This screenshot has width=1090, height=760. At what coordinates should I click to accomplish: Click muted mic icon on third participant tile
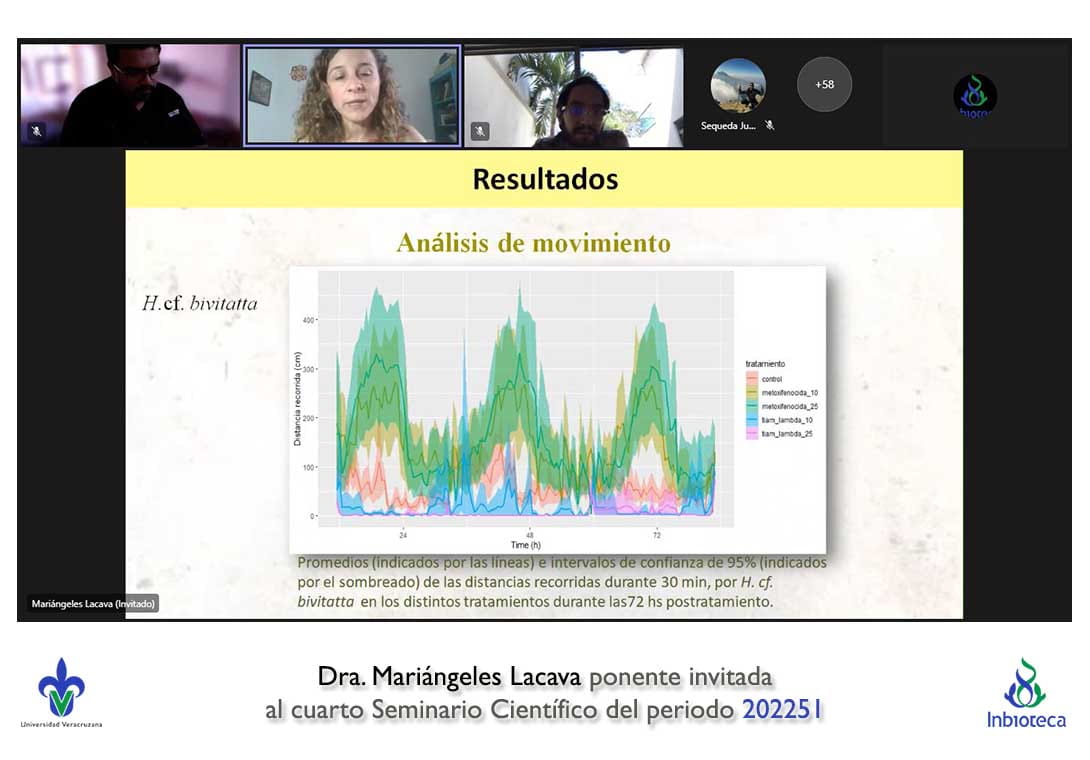(x=480, y=130)
